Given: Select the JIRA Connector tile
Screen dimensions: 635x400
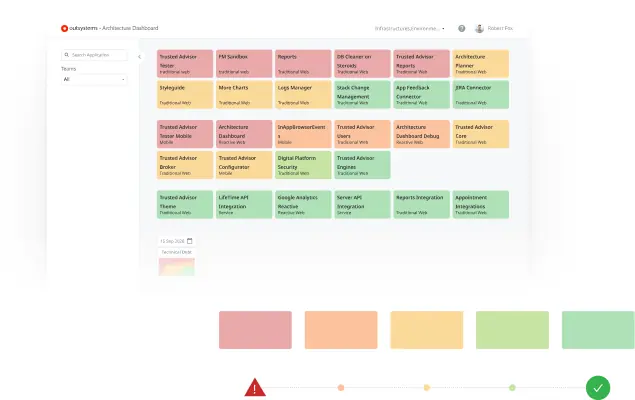Looking at the screenshot, I should pos(481,94).
